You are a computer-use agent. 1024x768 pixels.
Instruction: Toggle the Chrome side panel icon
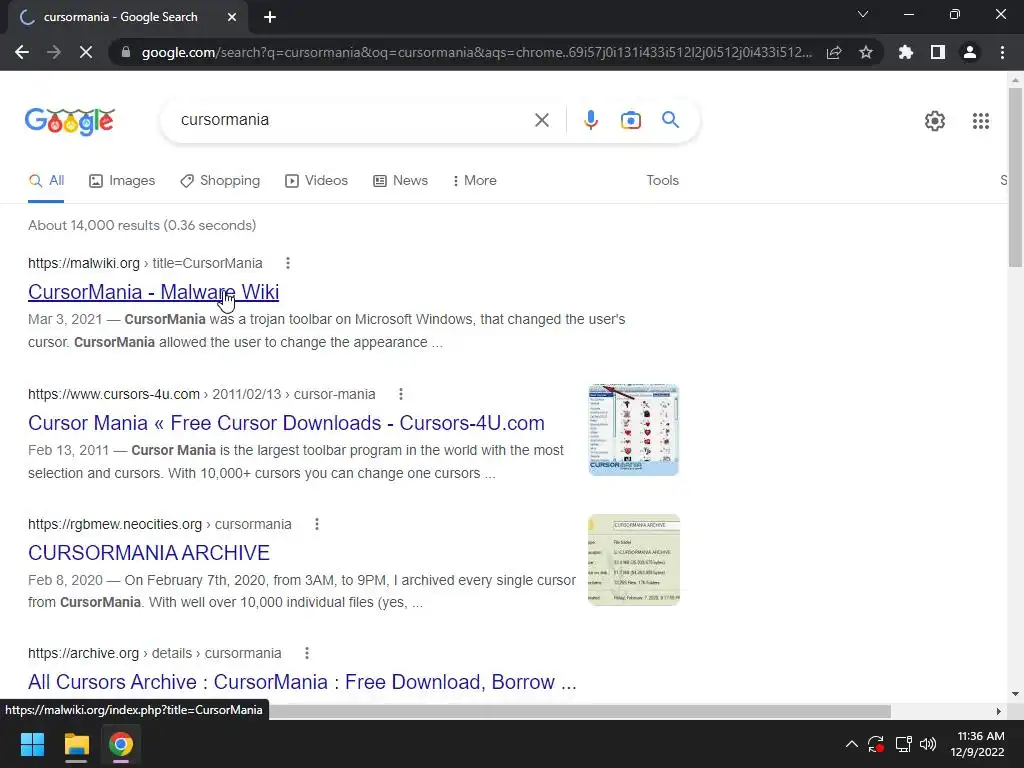tap(938, 52)
